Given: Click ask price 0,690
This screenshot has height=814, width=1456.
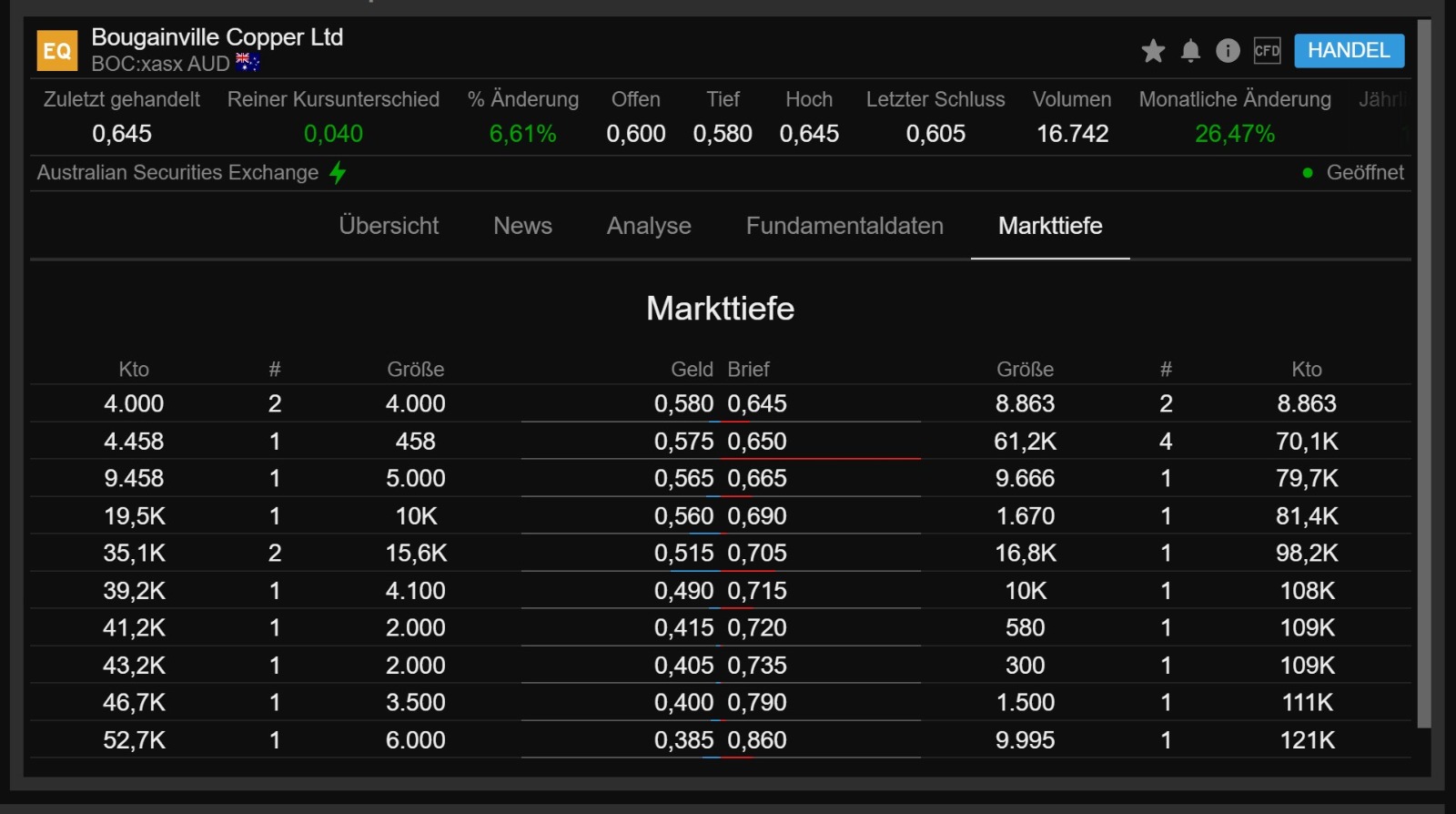Looking at the screenshot, I should tap(757, 516).
